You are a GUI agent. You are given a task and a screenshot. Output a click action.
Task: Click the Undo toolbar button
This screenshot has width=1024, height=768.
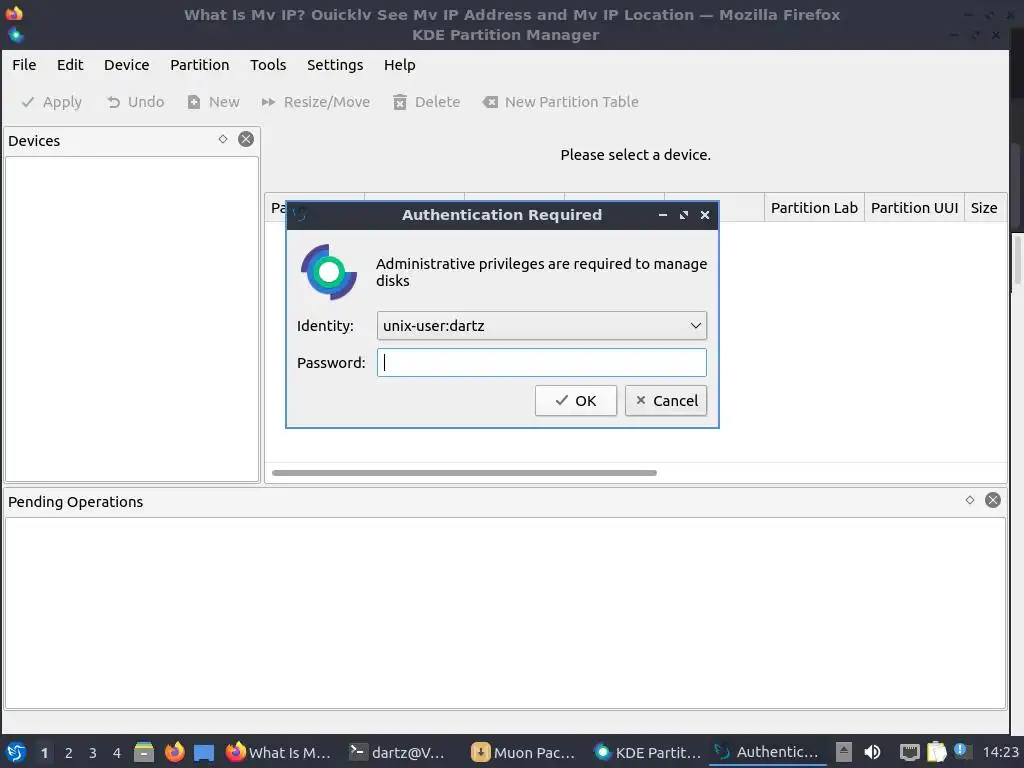[x=136, y=102]
